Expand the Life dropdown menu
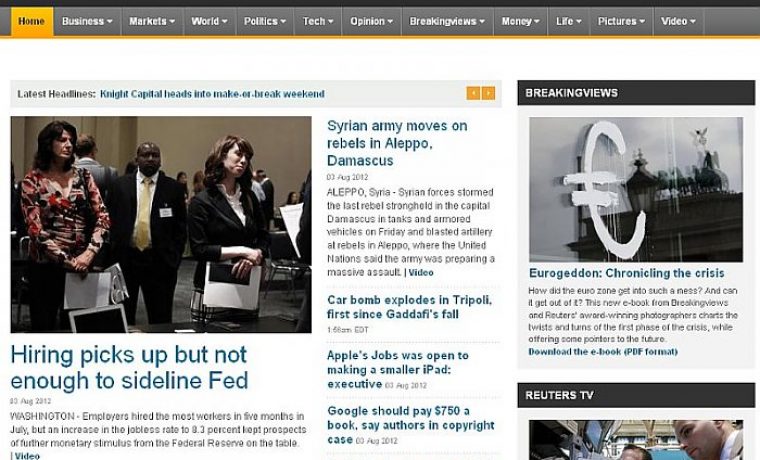 tap(569, 21)
